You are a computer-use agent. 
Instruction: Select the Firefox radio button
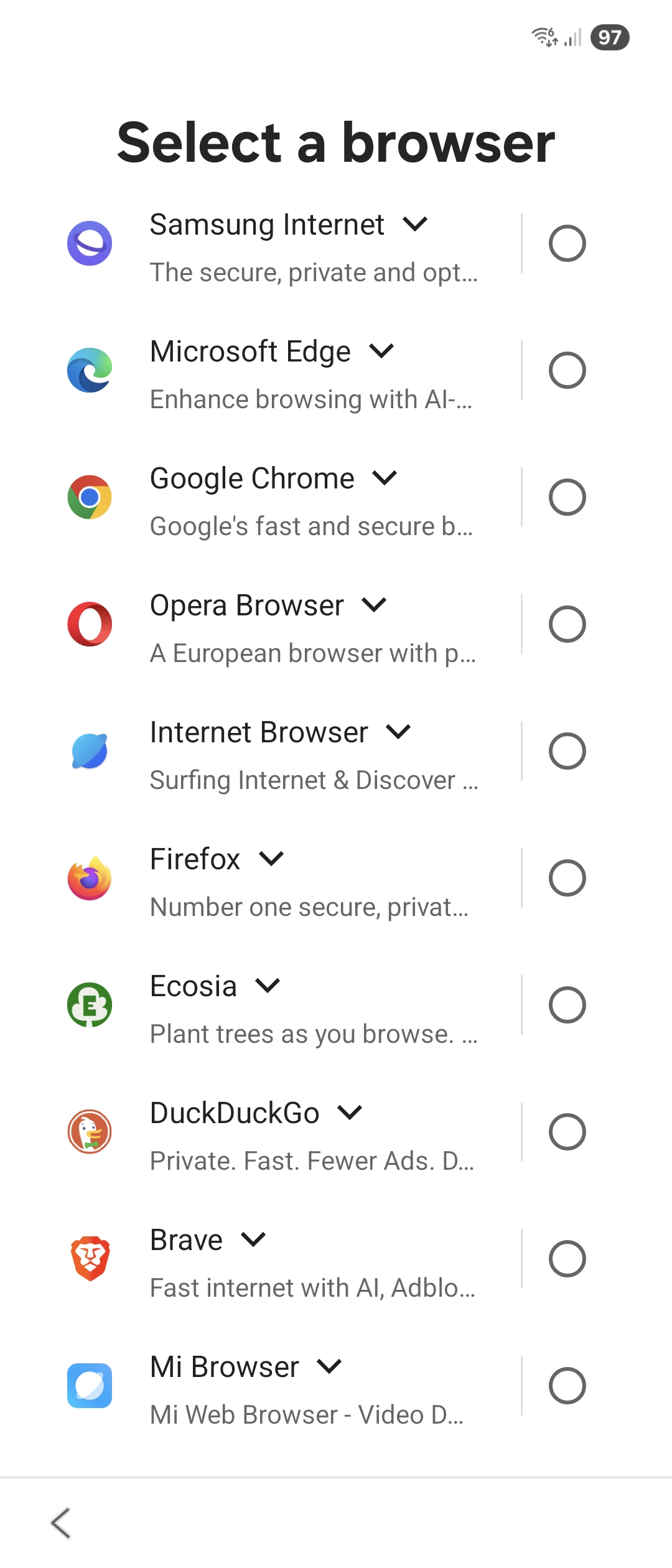click(567, 878)
